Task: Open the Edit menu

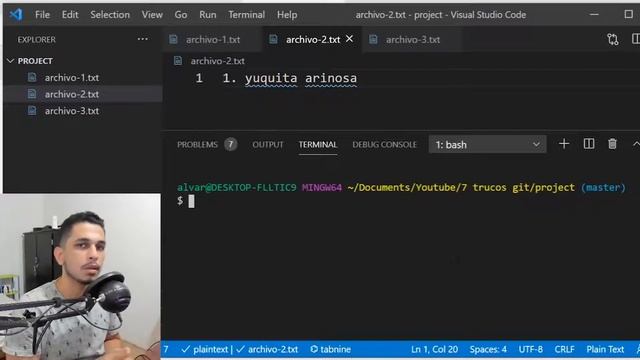Action: (70, 15)
